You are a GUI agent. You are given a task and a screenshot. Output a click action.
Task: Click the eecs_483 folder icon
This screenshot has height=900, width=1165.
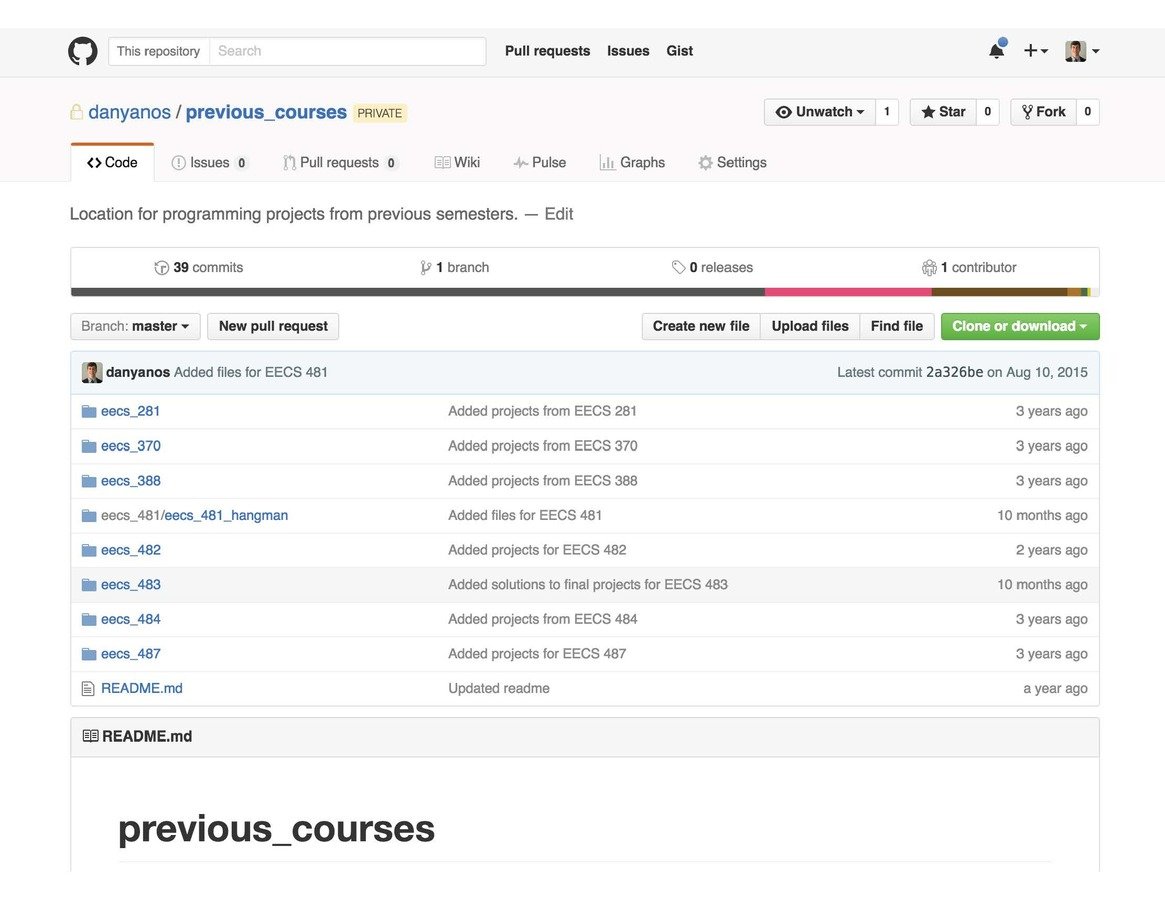(89, 585)
